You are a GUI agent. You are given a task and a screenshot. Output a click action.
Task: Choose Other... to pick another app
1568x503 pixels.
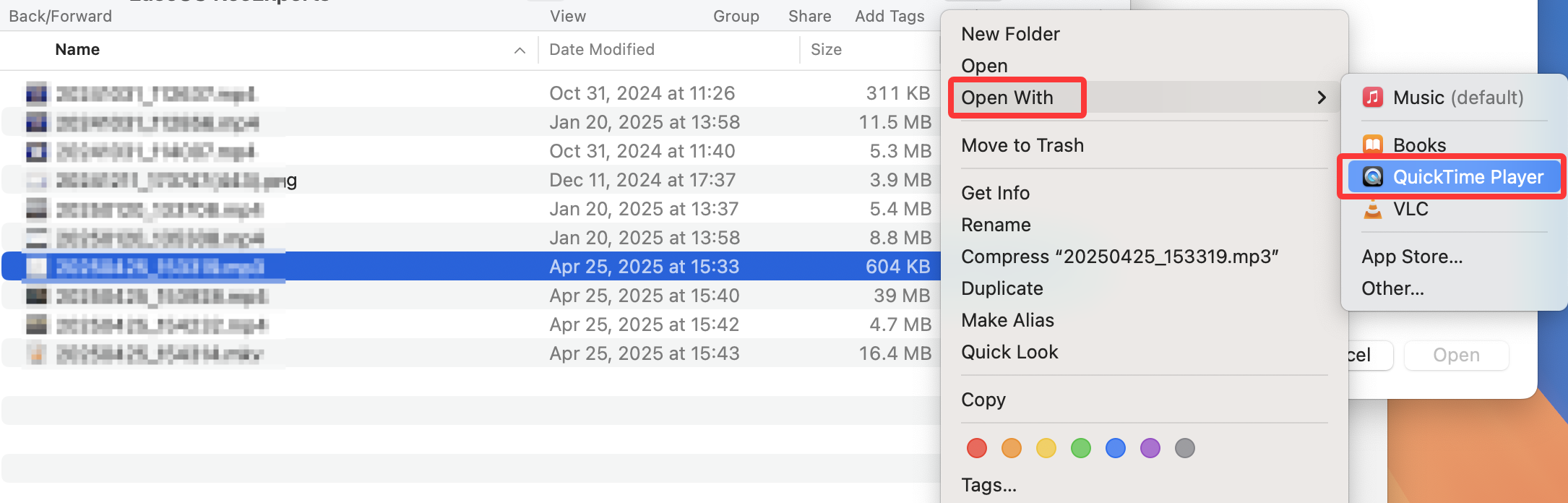coord(1392,288)
